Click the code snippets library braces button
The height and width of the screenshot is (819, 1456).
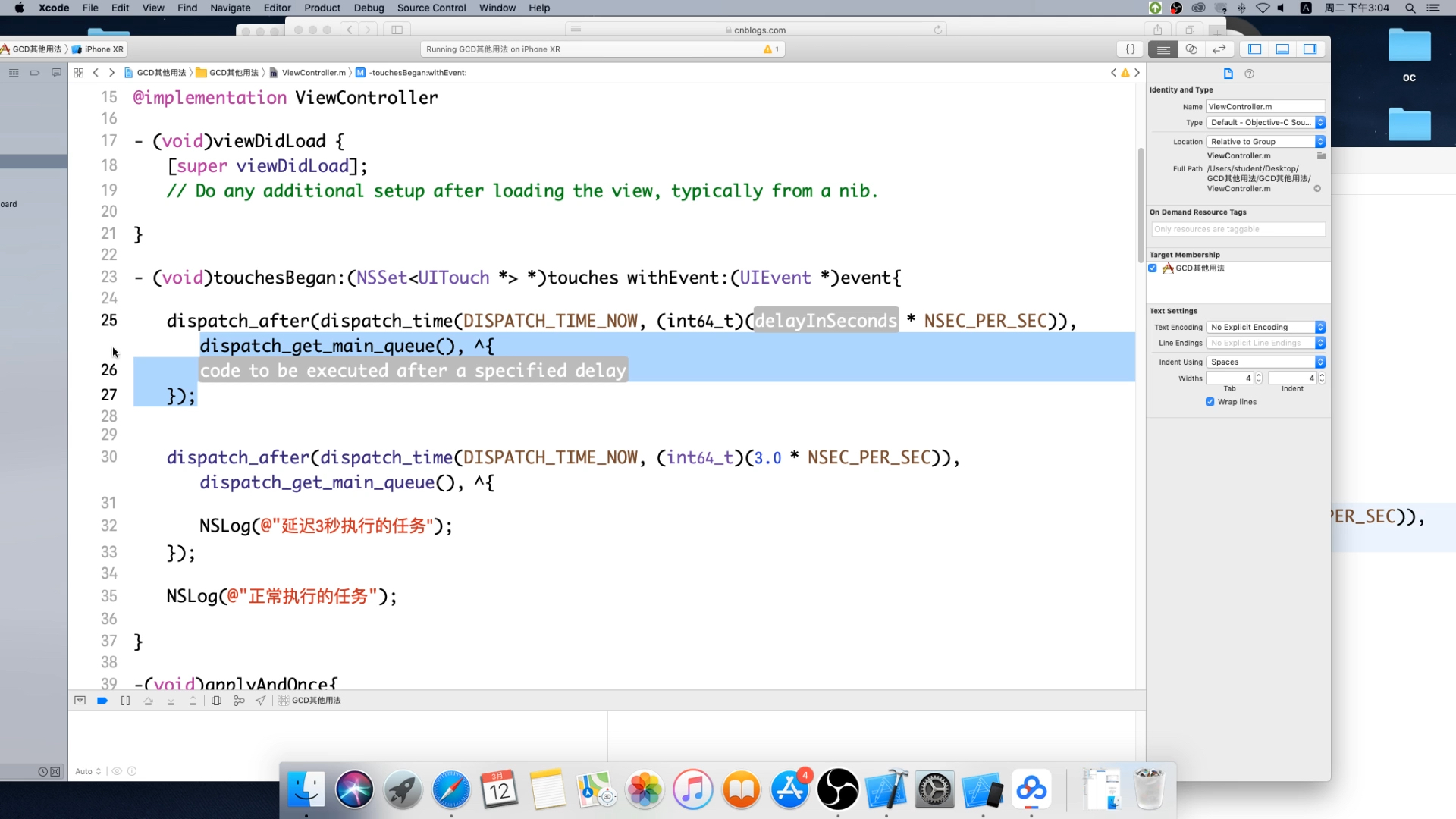[x=1130, y=49]
